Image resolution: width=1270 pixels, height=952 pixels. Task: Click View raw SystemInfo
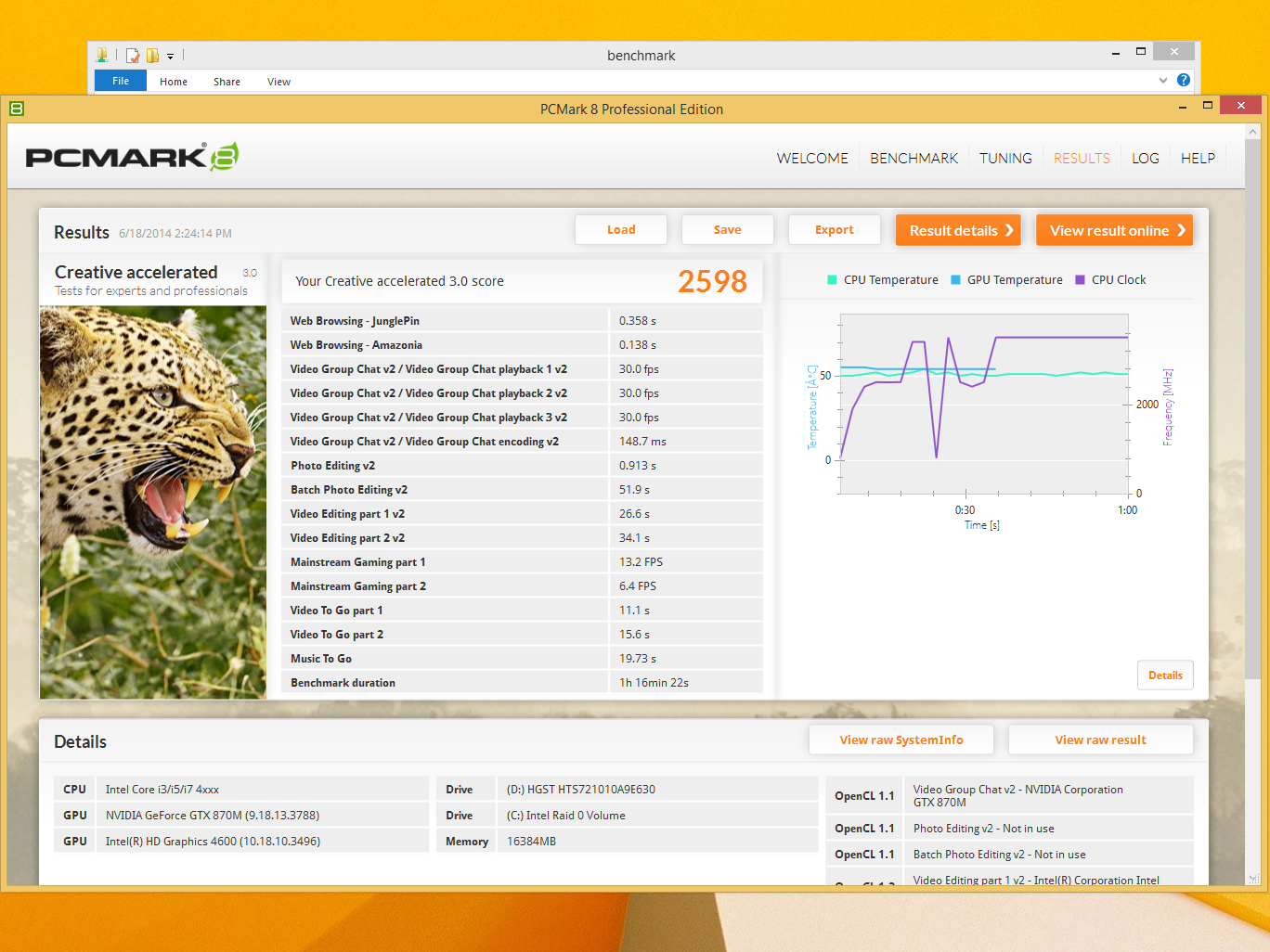(x=901, y=740)
